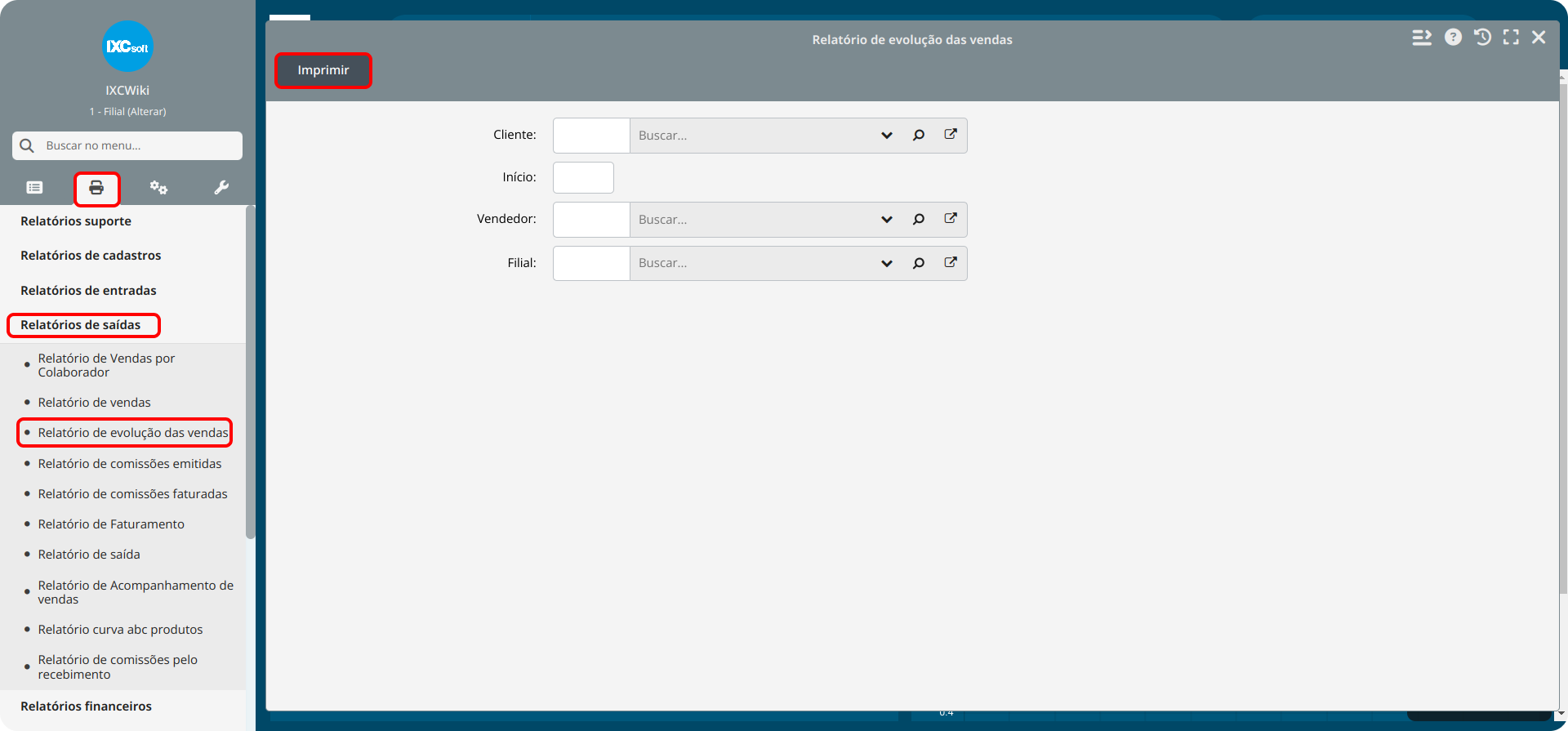Click the Filial (Alterar) link

click(127, 112)
